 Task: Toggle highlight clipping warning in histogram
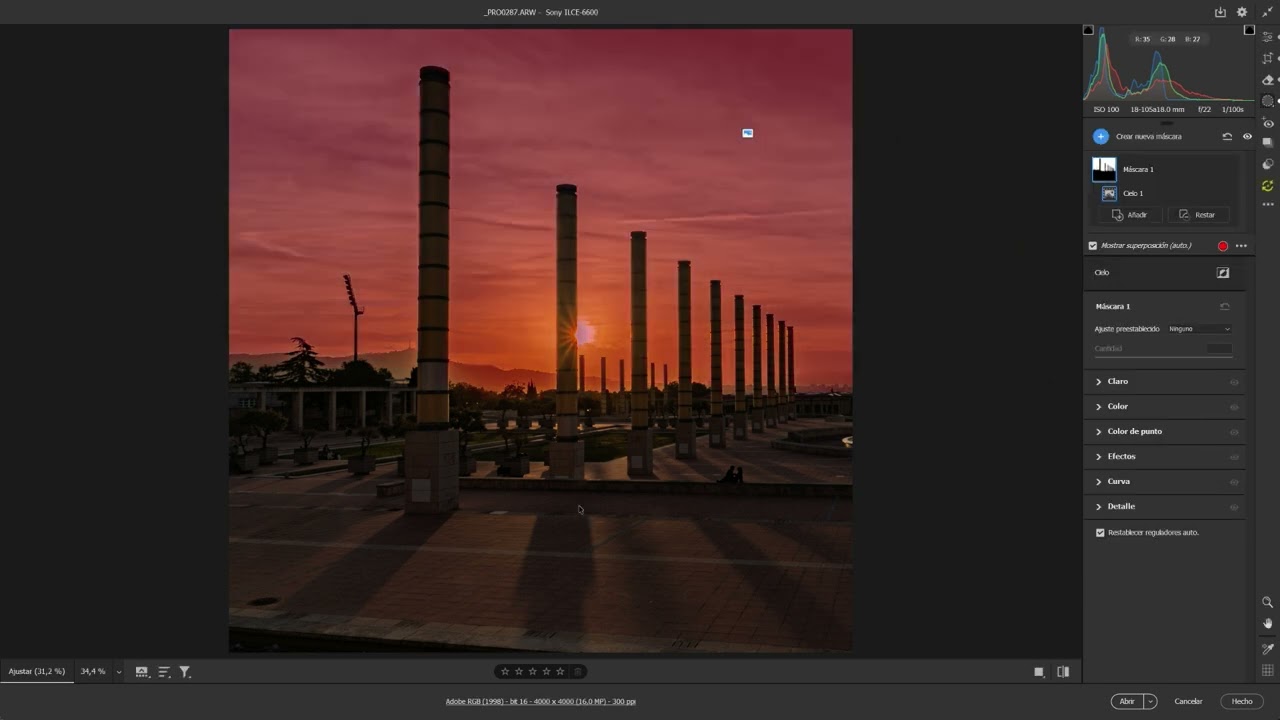pos(1249,30)
